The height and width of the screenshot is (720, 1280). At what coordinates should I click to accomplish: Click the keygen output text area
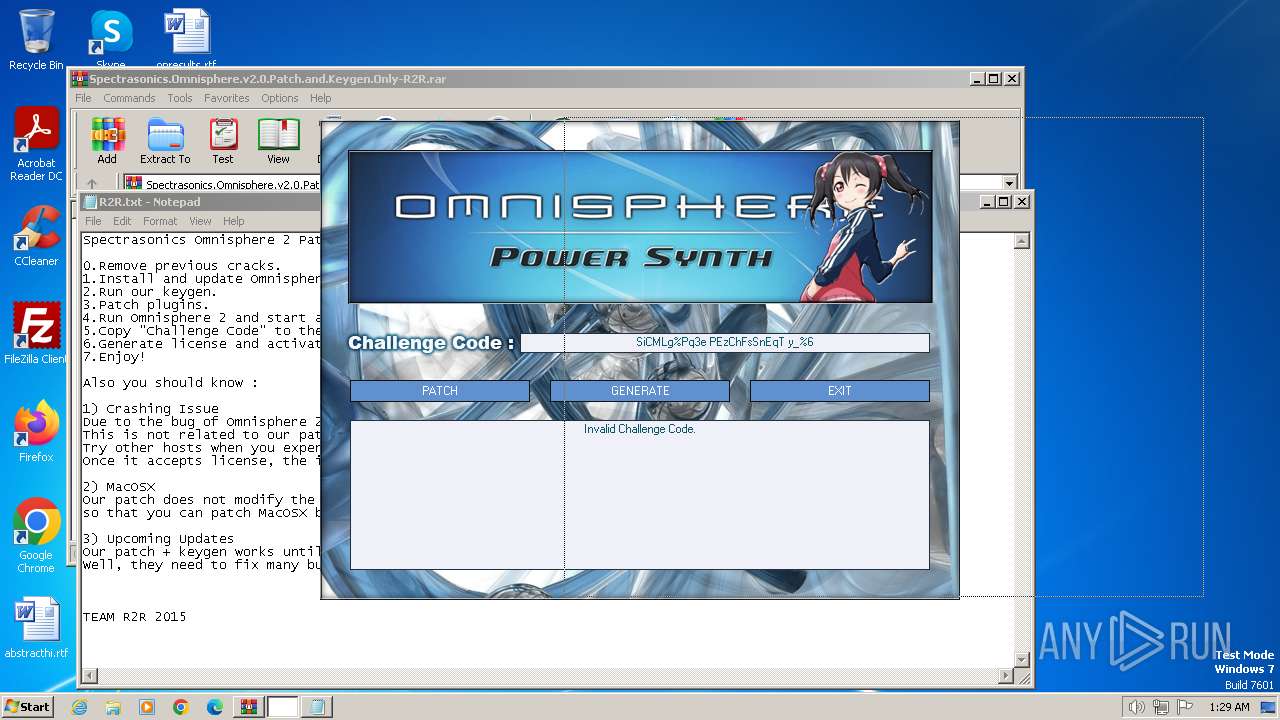(640, 495)
